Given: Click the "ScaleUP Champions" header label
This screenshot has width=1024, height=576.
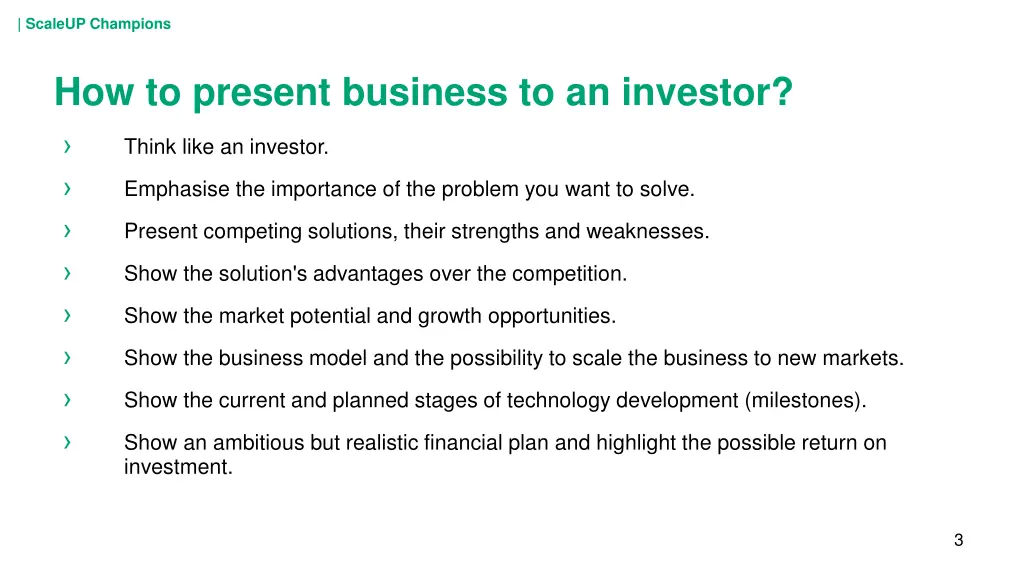Looking at the screenshot, I should pos(98,24).
